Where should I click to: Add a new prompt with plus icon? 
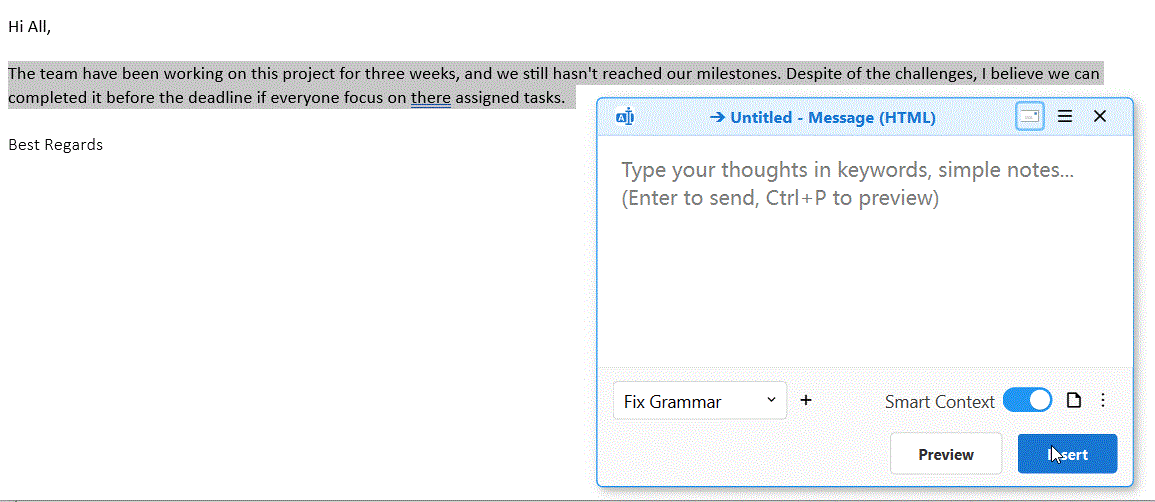pos(806,400)
